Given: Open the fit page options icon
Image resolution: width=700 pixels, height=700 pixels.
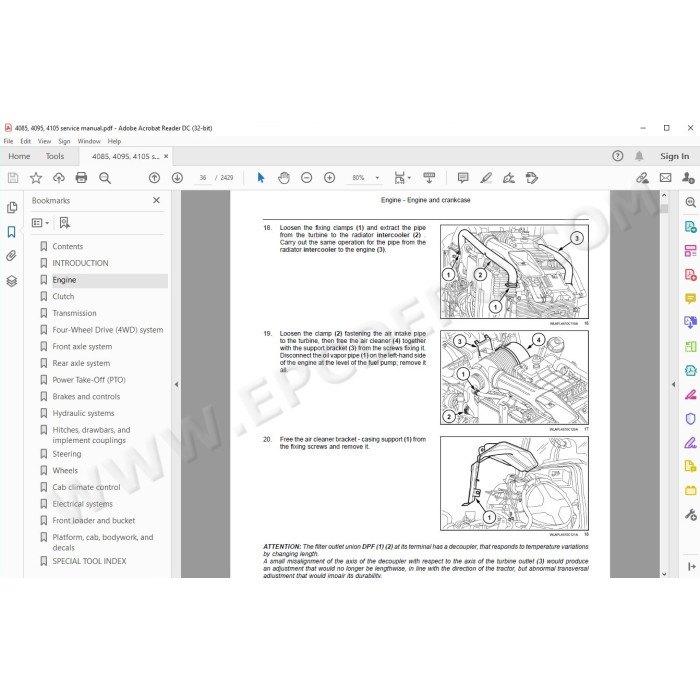Looking at the screenshot, I should tap(402, 178).
